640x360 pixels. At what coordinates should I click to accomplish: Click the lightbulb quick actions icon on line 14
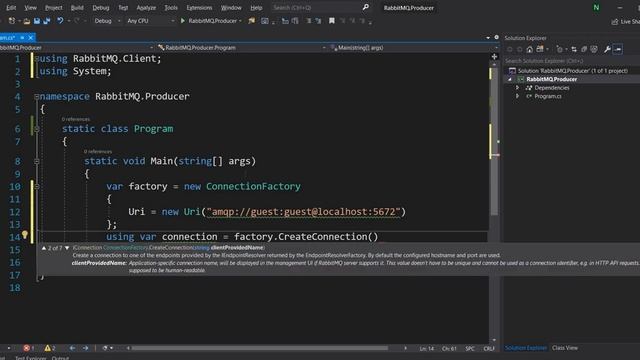click(x=24, y=235)
